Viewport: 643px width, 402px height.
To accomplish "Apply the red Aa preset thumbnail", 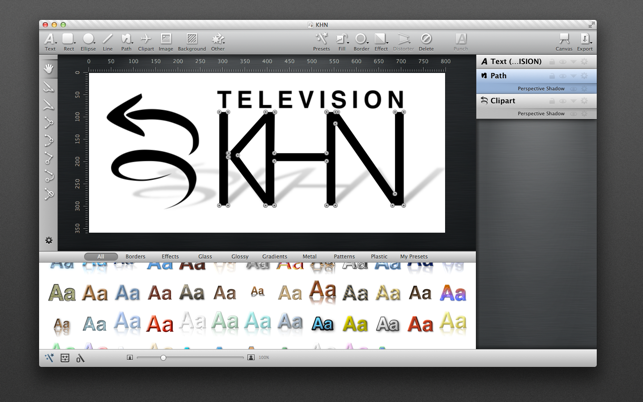I will pyautogui.click(x=160, y=323).
